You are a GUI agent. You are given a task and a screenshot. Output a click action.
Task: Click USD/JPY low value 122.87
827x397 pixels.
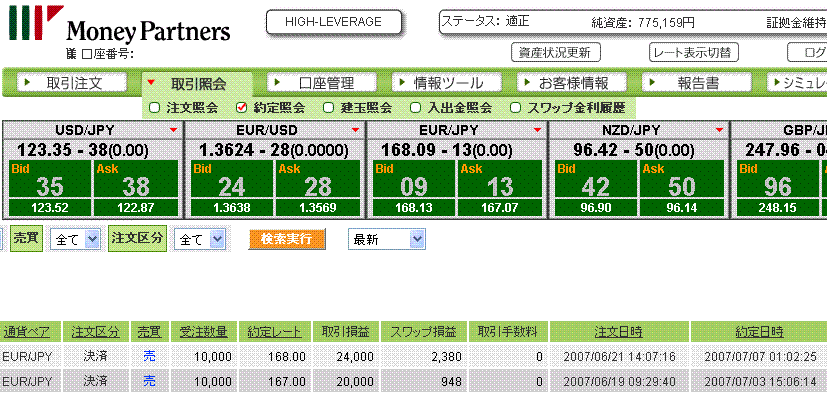136,208
